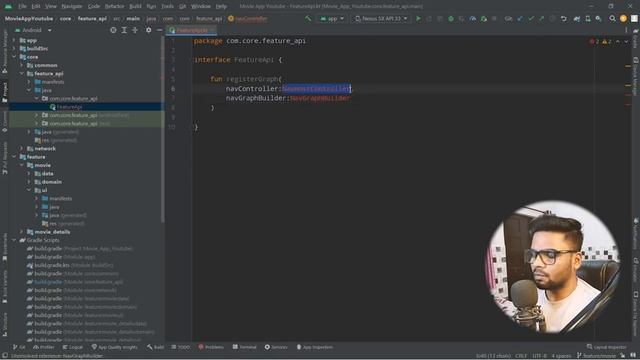Toggle the Device Manager right side tab

click(x=636, y=77)
